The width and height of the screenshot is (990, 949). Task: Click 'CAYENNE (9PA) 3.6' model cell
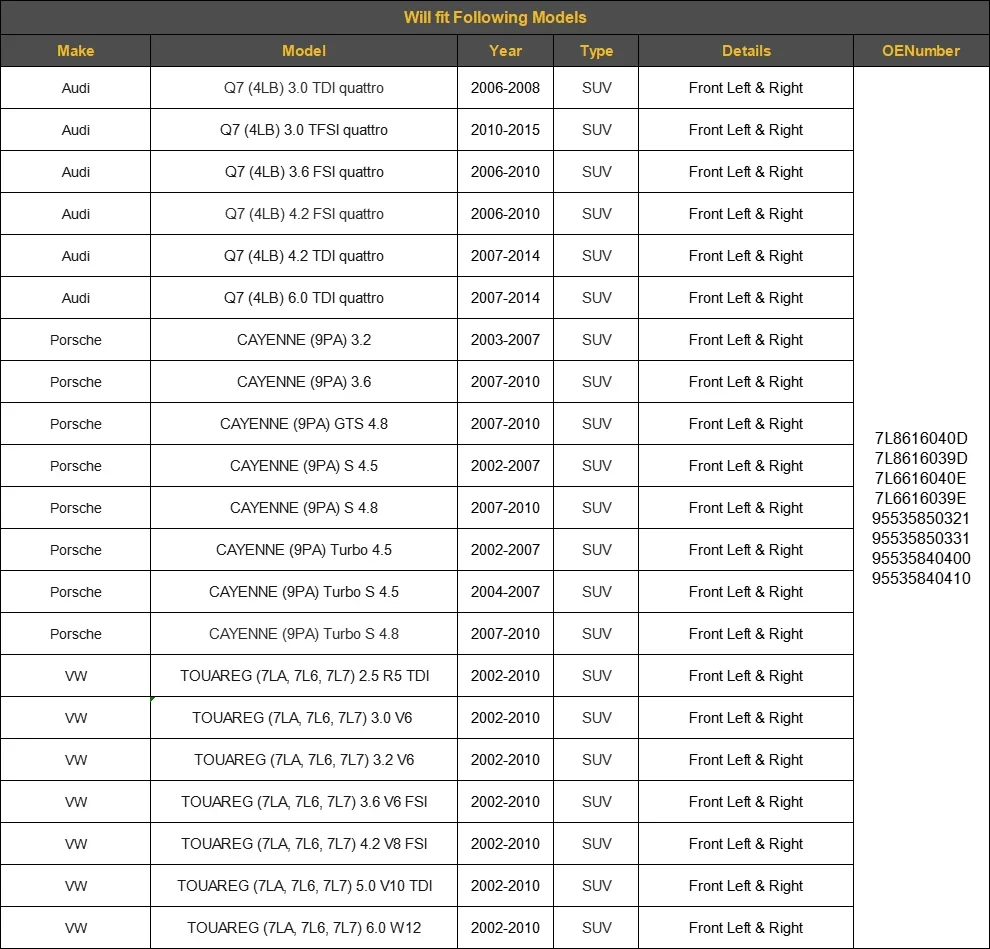pos(304,382)
